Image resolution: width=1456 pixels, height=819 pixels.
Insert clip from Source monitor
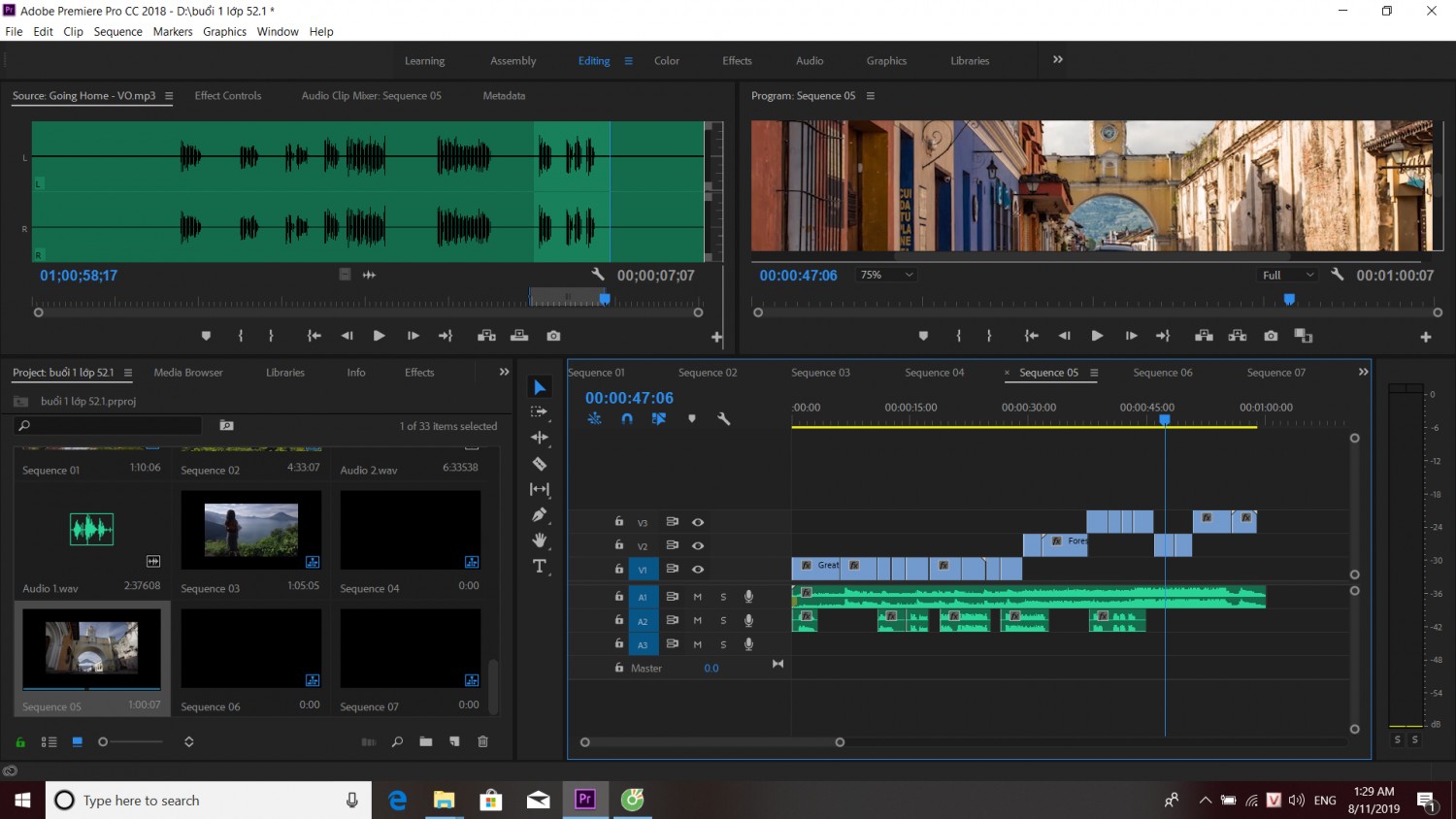[486, 336]
